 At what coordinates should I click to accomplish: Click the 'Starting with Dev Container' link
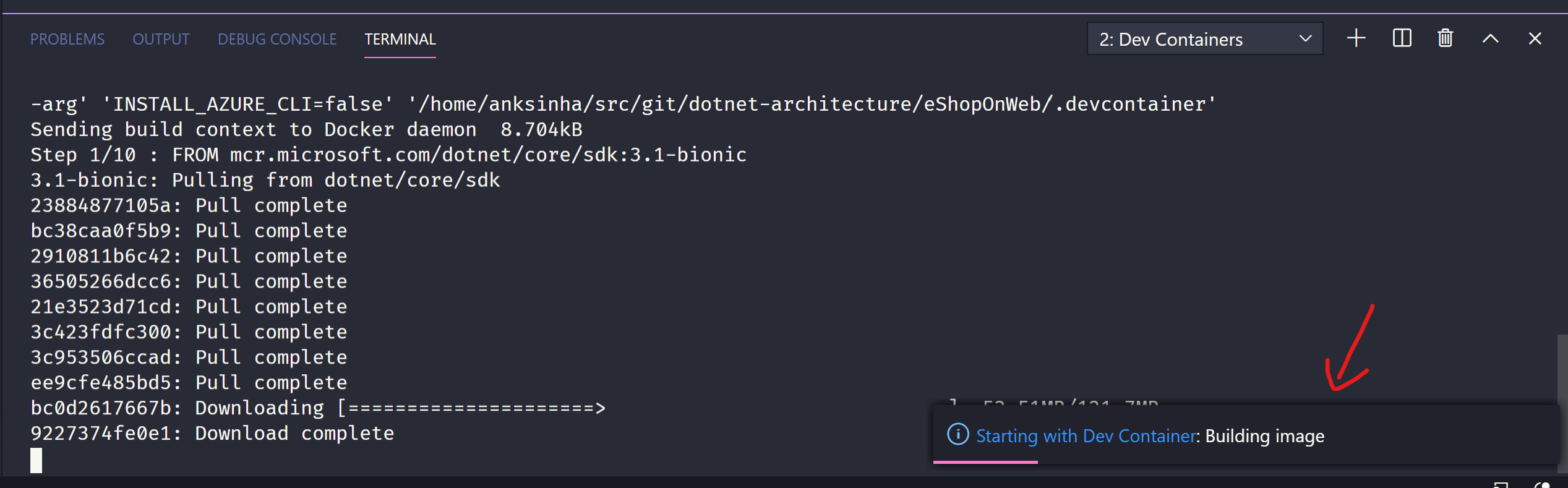(1084, 435)
